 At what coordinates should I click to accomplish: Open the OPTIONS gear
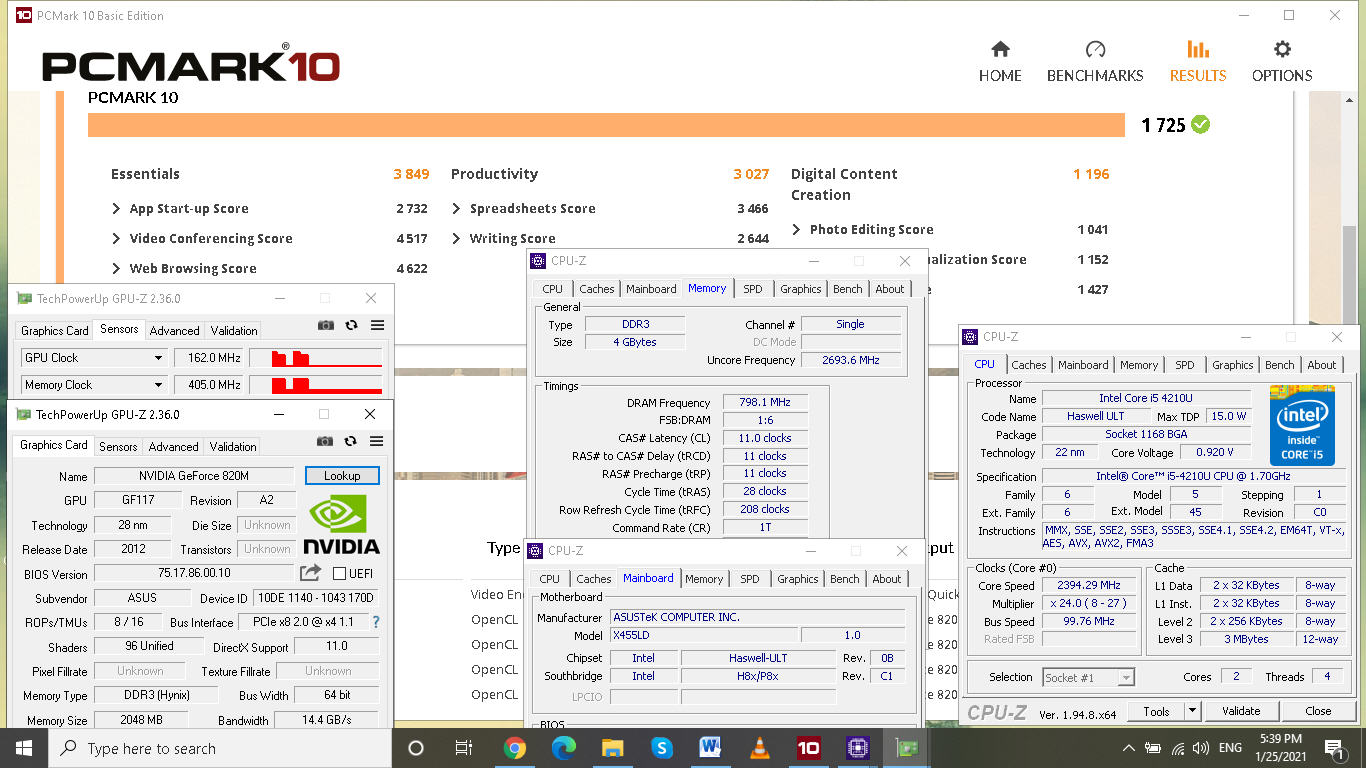click(x=1282, y=62)
